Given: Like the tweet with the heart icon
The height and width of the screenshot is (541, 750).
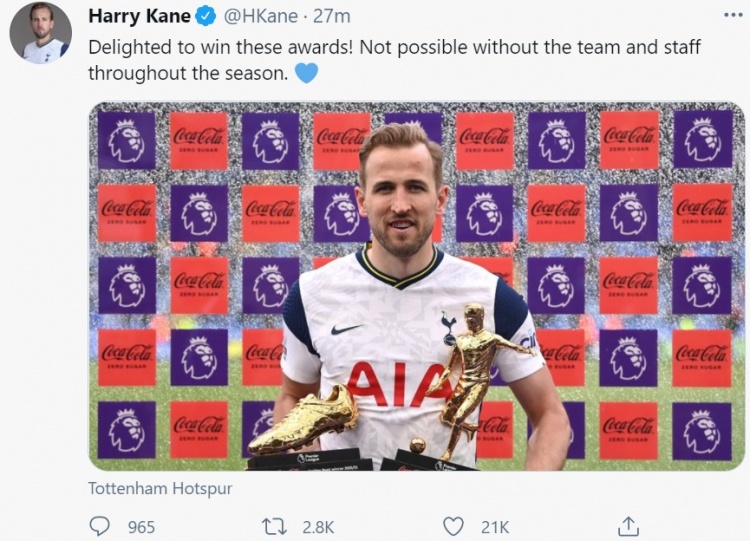Looking at the screenshot, I should point(453,526).
